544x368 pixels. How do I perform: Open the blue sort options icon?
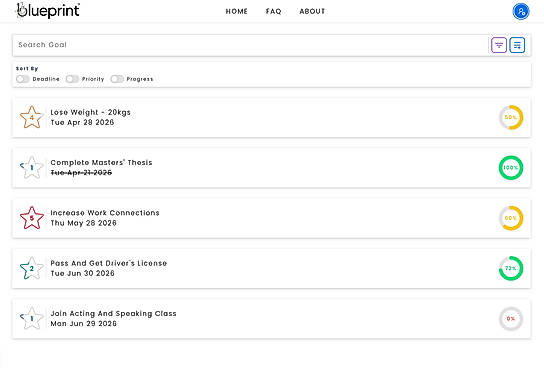click(517, 45)
